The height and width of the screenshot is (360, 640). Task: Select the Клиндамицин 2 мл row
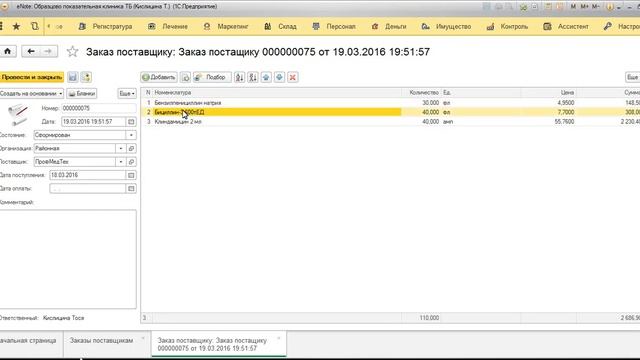[390, 122]
